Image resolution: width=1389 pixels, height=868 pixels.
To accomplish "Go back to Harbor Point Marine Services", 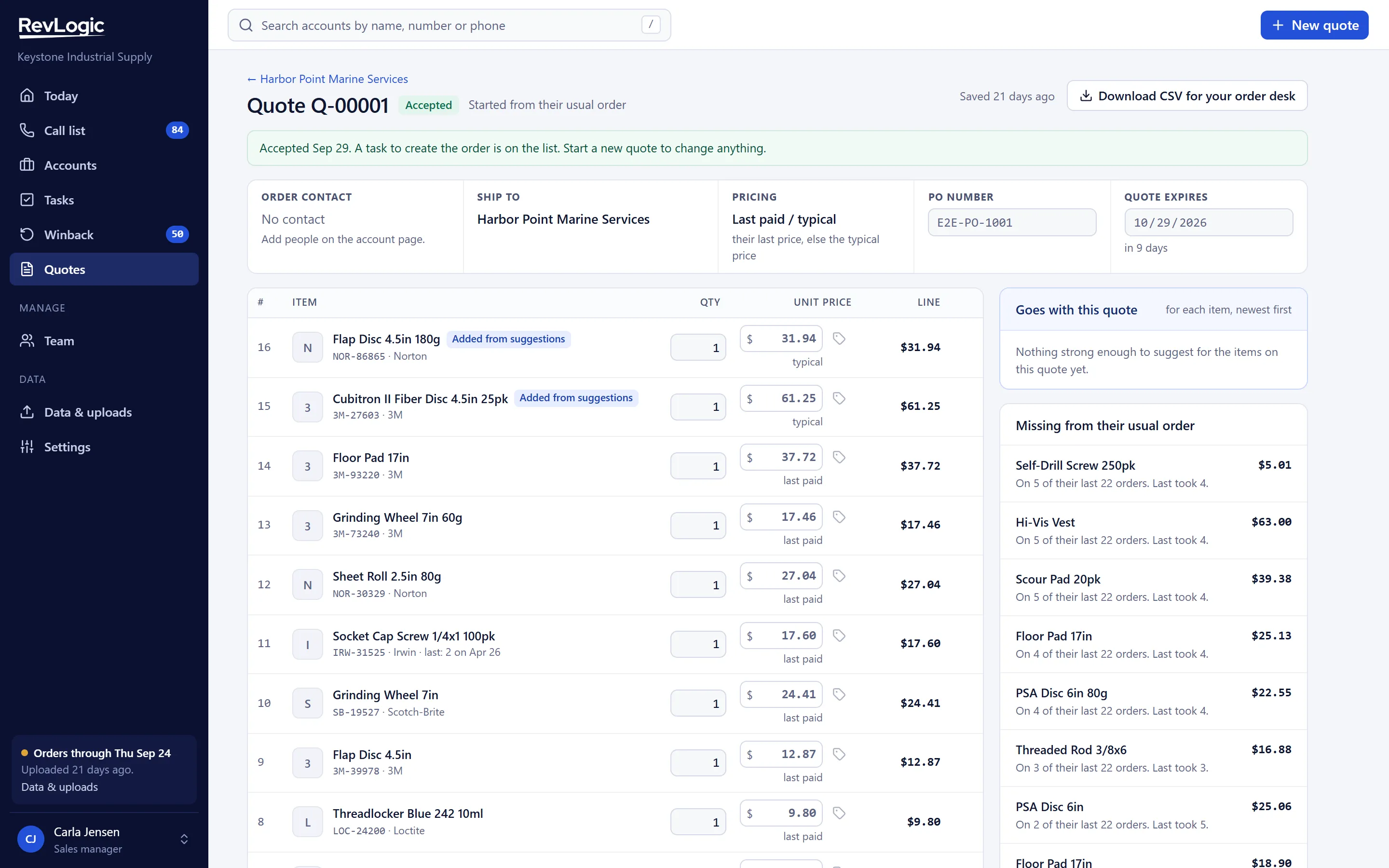I will 327,79.
